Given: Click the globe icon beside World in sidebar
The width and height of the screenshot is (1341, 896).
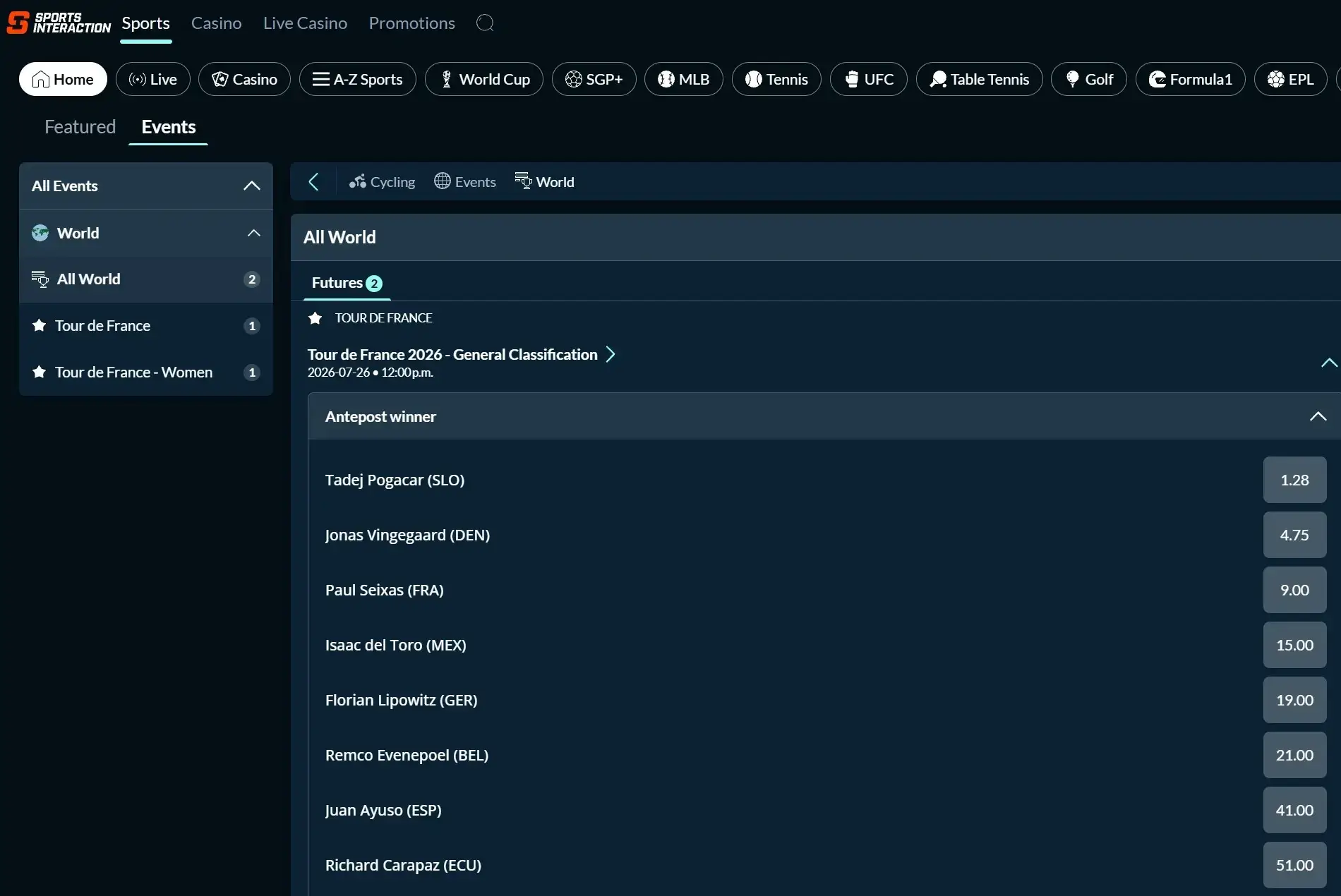Looking at the screenshot, I should 40,233.
